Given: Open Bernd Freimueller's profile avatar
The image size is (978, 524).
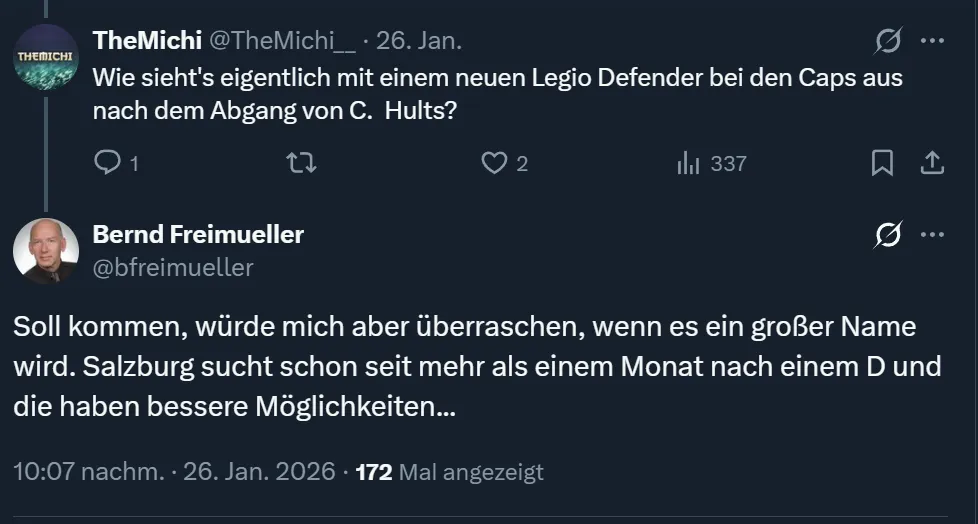Looking at the screenshot, I should (45, 251).
